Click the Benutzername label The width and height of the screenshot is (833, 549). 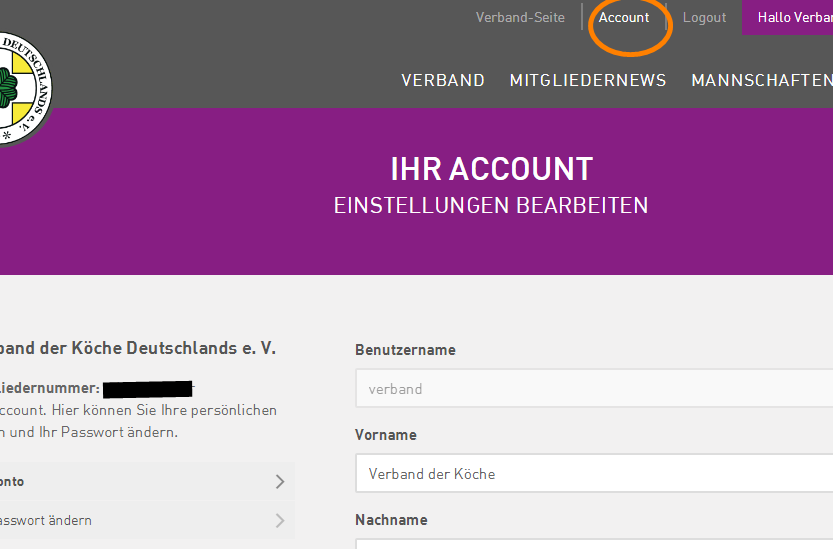point(405,350)
